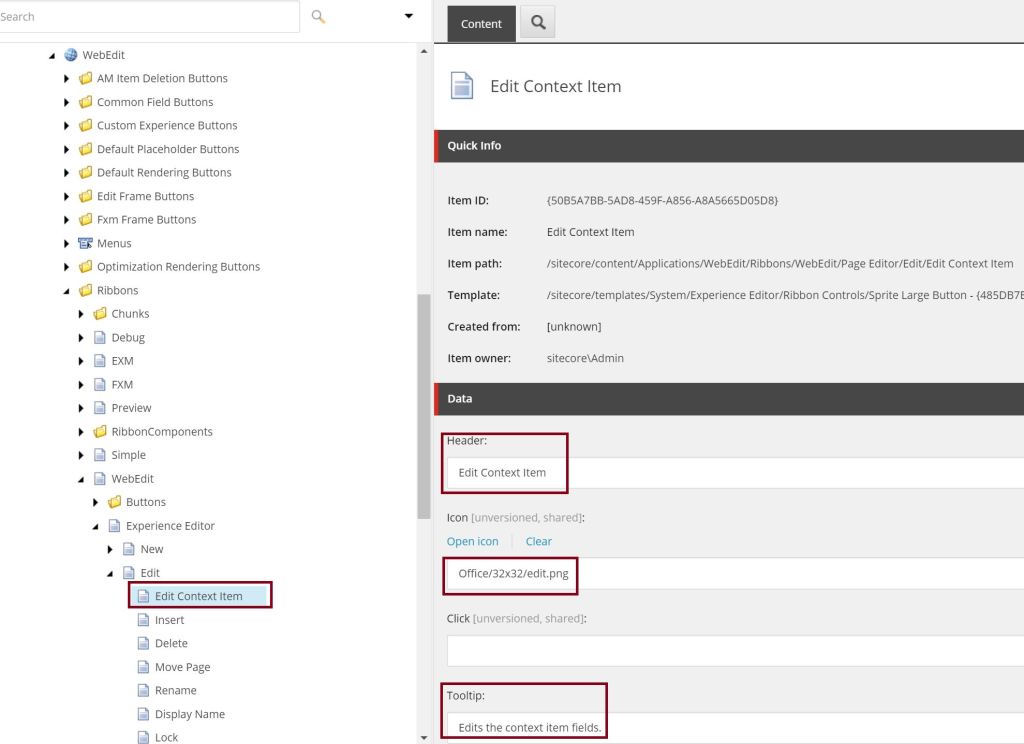
Task: Click the RibbonComponents folder icon
Action: pos(100,432)
